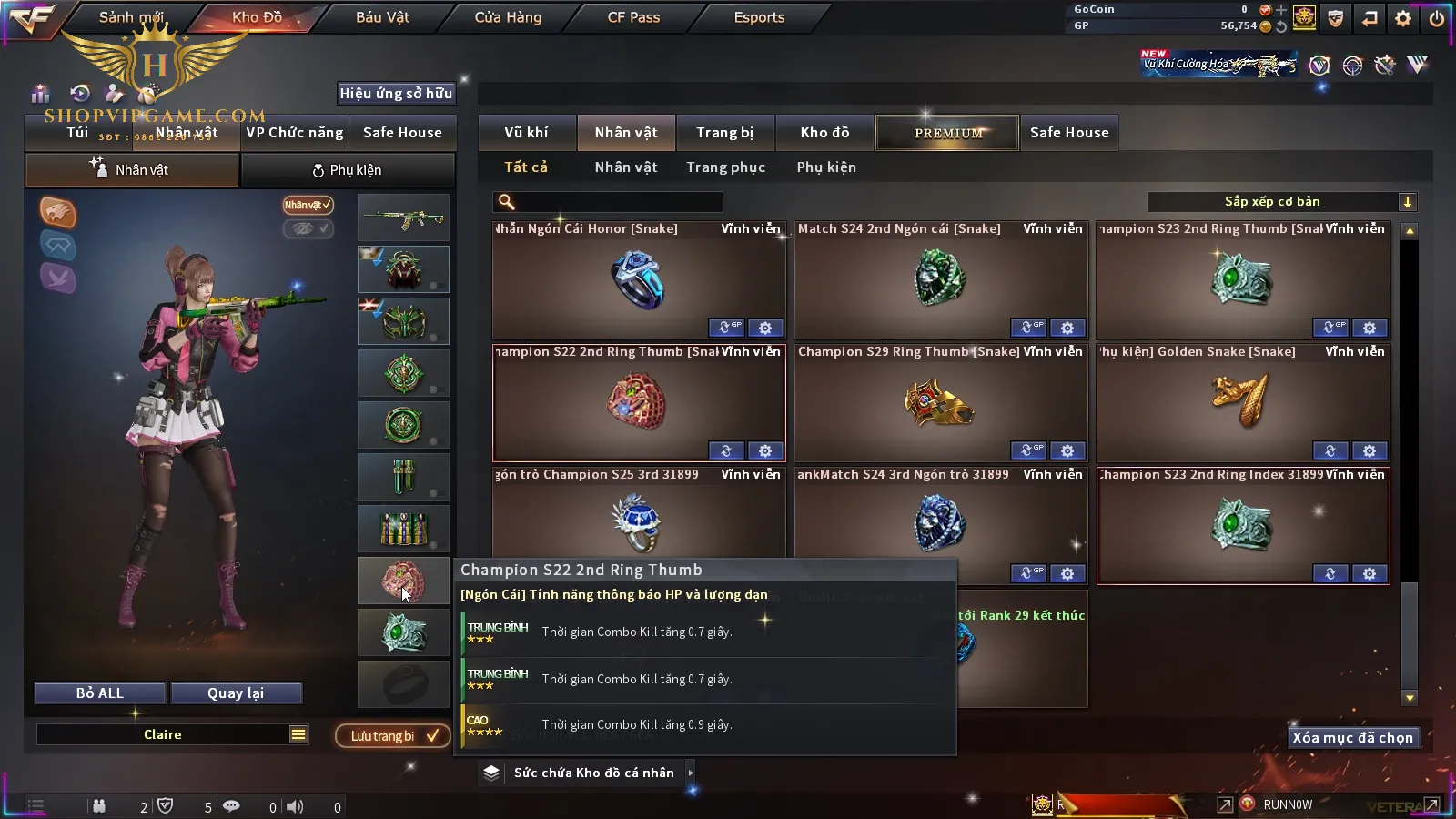
Task: Click the eagle icon beside character
Action: point(57,212)
